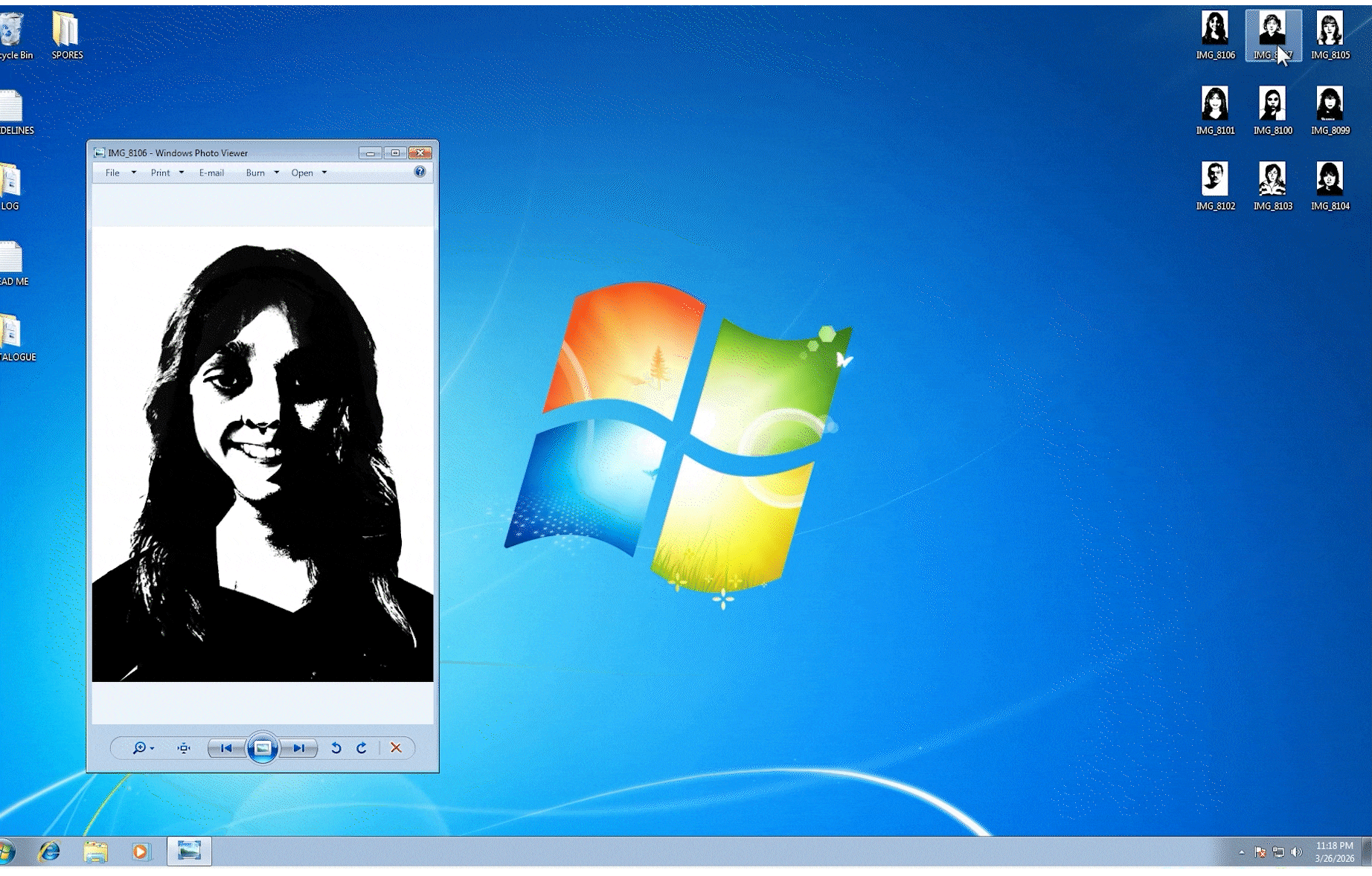1372x876 pixels.
Task: Open the Print menu in Photo Viewer
Action: (160, 173)
